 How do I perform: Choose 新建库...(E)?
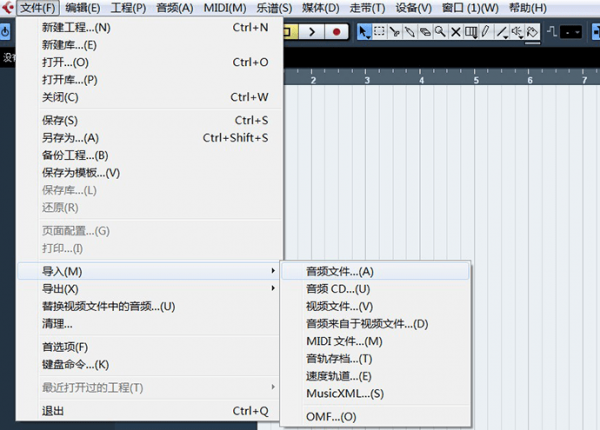pyautogui.click(x=150, y=45)
